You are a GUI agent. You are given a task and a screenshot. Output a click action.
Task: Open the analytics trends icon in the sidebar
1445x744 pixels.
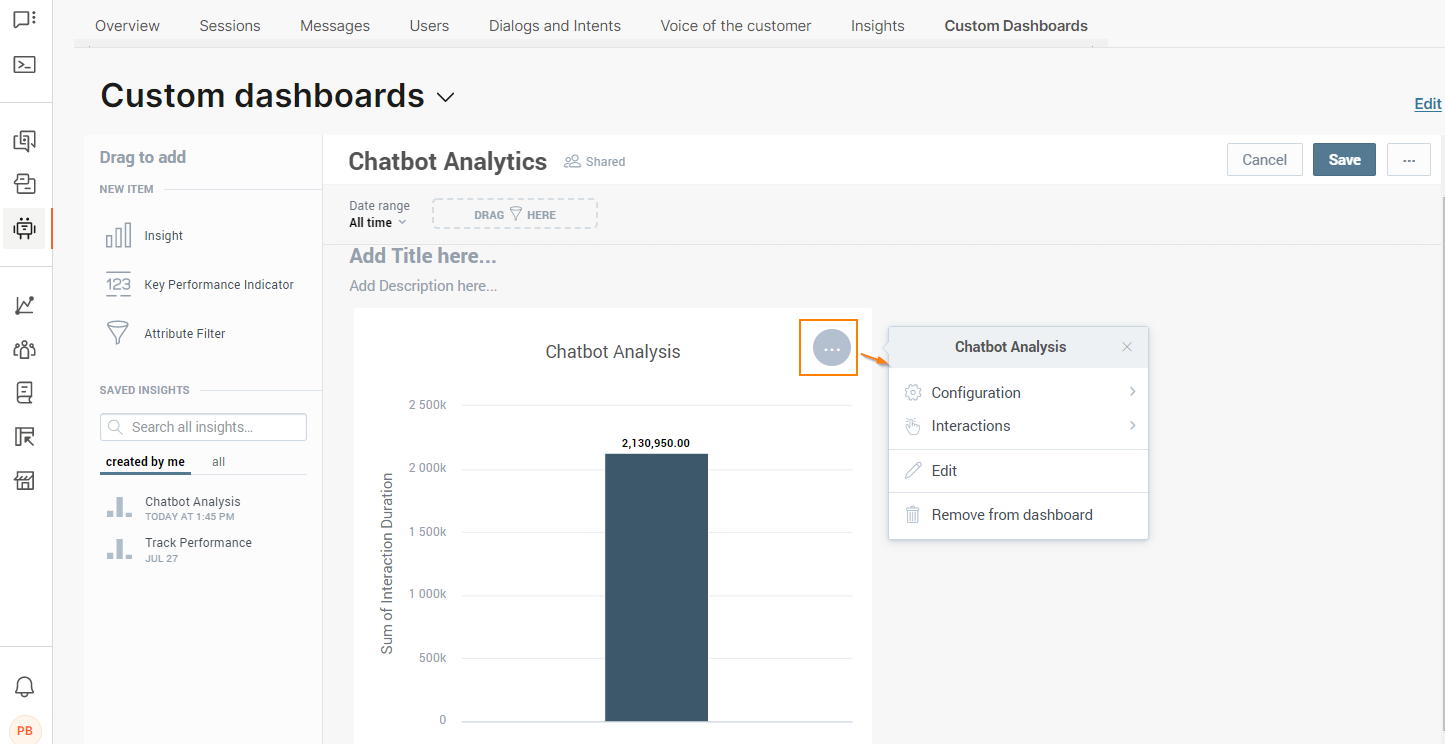[25, 305]
